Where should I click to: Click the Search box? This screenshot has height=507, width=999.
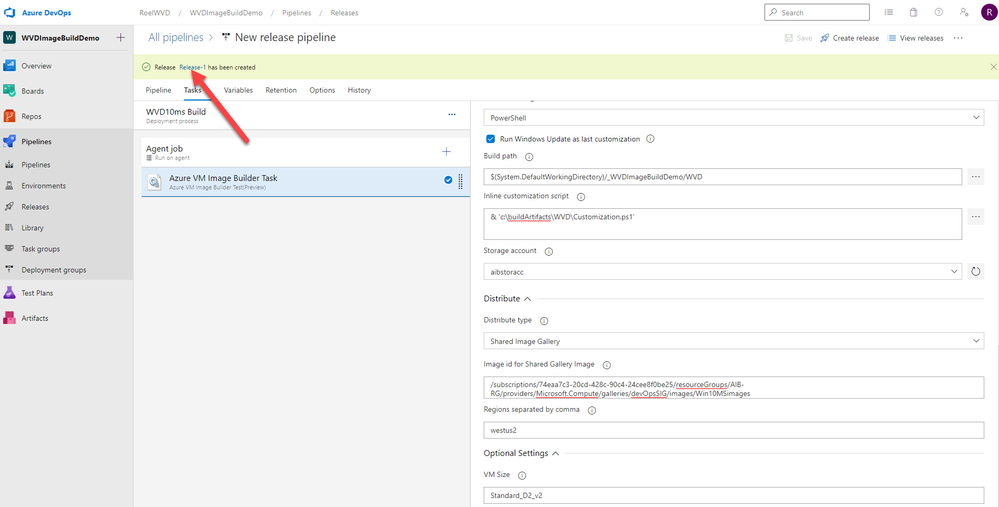click(817, 12)
